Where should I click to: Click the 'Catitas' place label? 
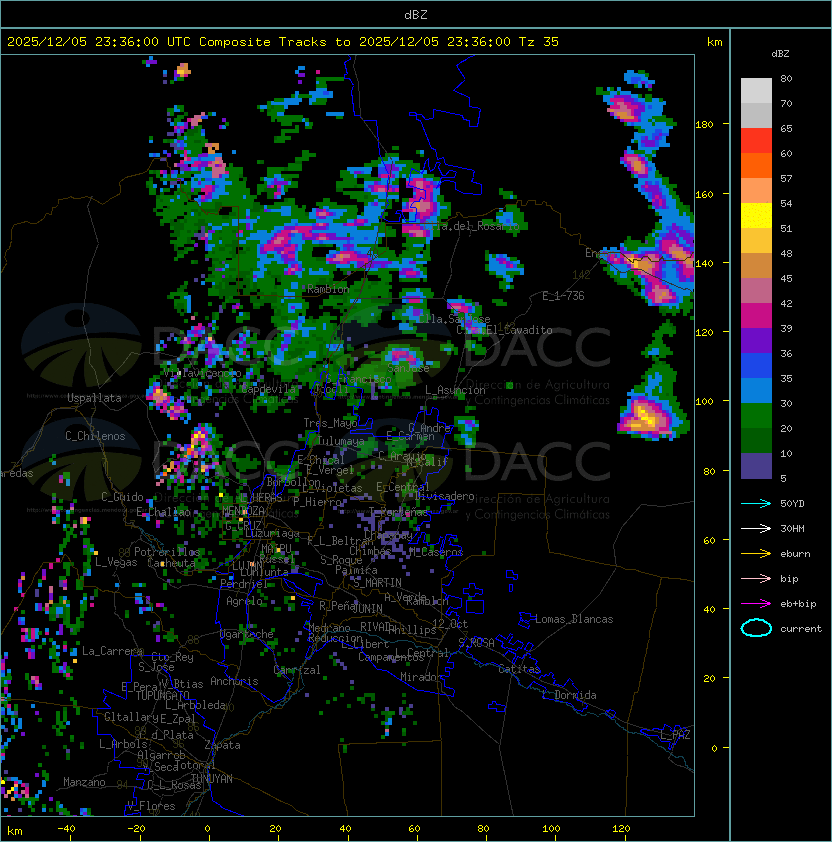pos(519,669)
